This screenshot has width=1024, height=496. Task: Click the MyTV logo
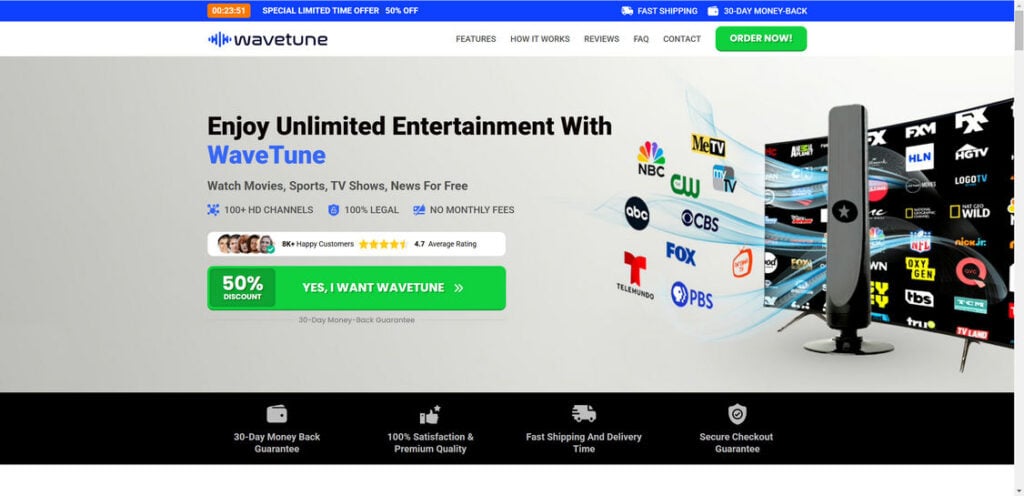[724, 179]
